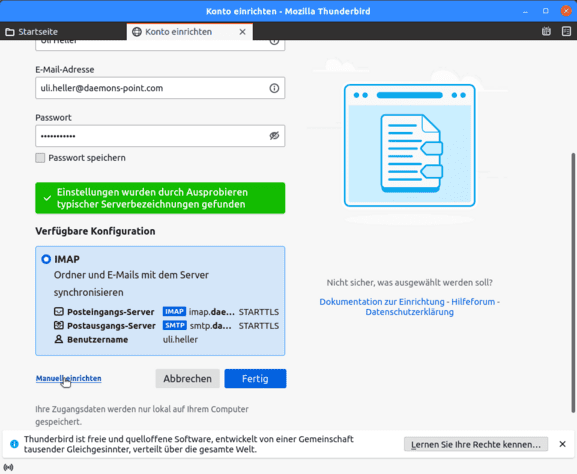Click the Verfügbare Konfiguration heading

(x=95, y=231)
